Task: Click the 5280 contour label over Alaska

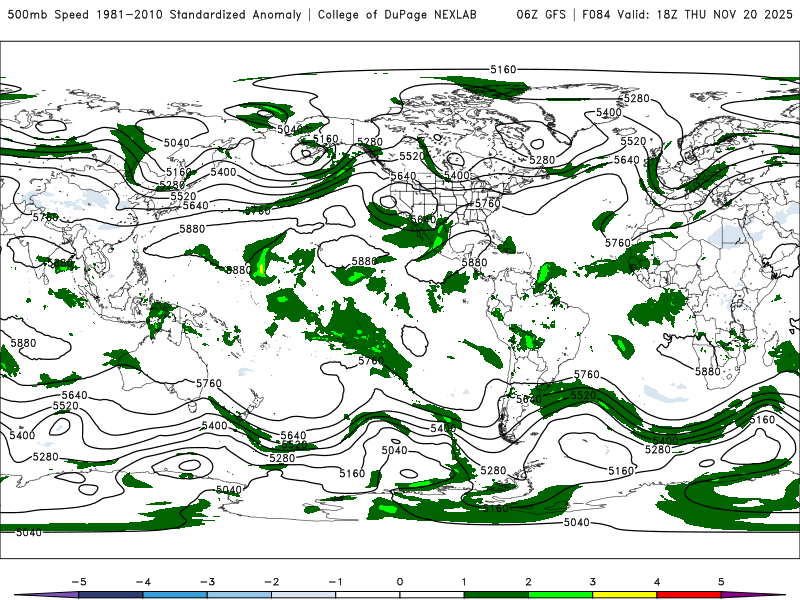Action: click(370, 142)
